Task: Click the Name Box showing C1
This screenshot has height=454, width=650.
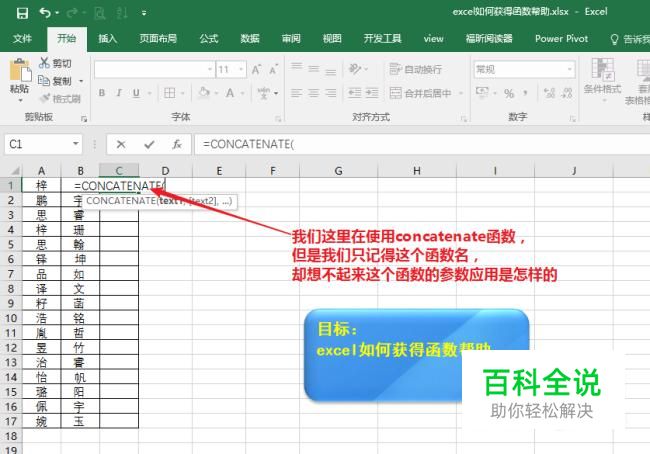Action: point(38,144)
